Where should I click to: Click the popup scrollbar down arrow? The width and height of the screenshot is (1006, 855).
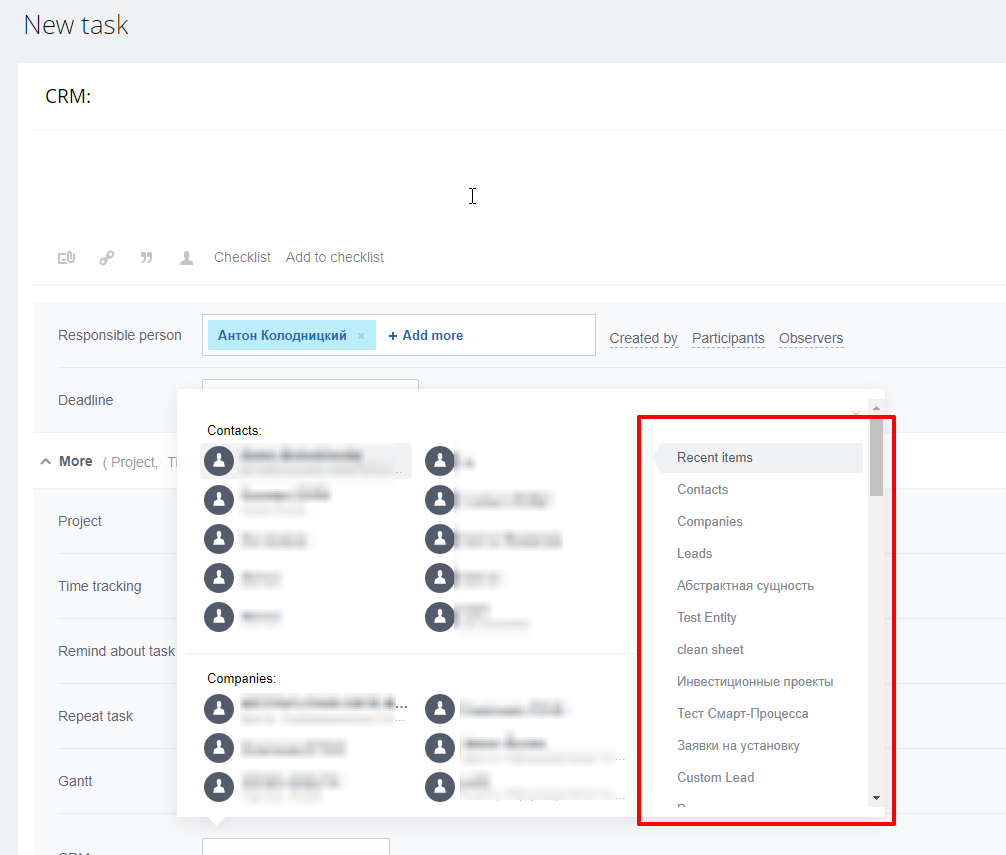pos(876,798)
